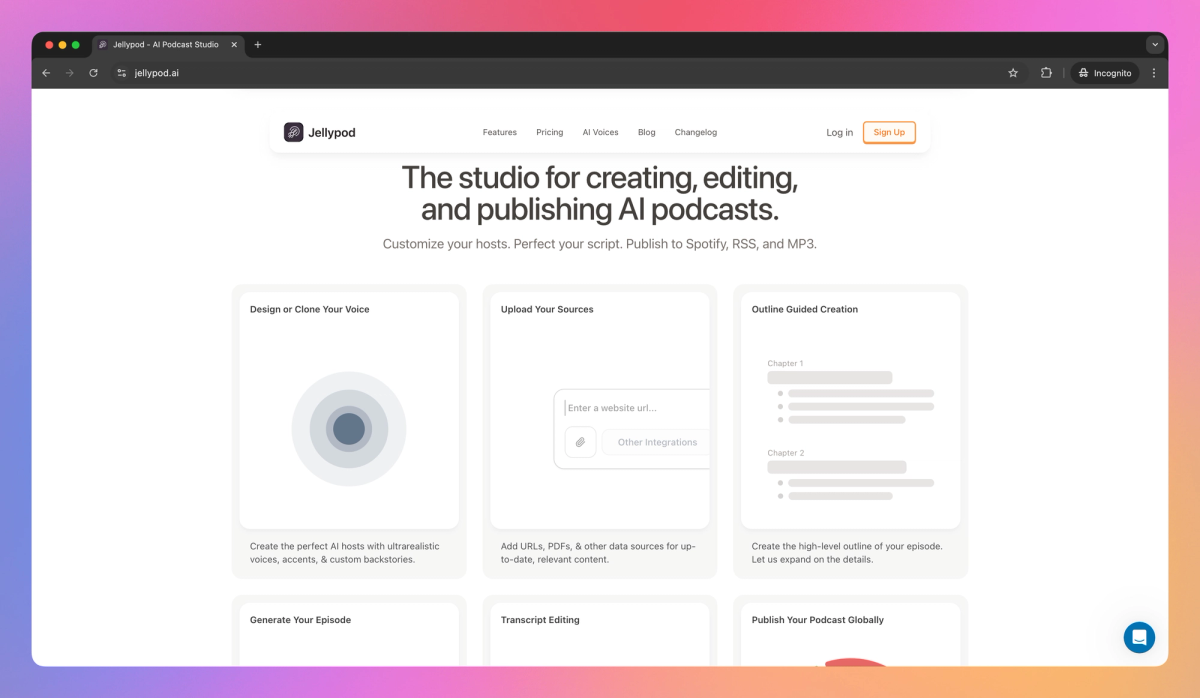The height and width of the screenshot is (698, 1200).
Task: Open the Changelog nav link
Action: click(696, 132)
